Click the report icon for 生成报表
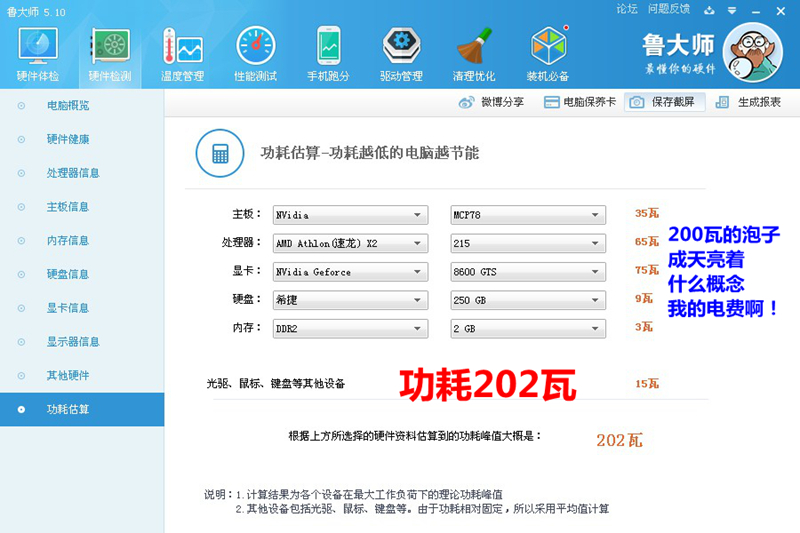800x533 pixels. pyautogui.click(x=722, y=103)
